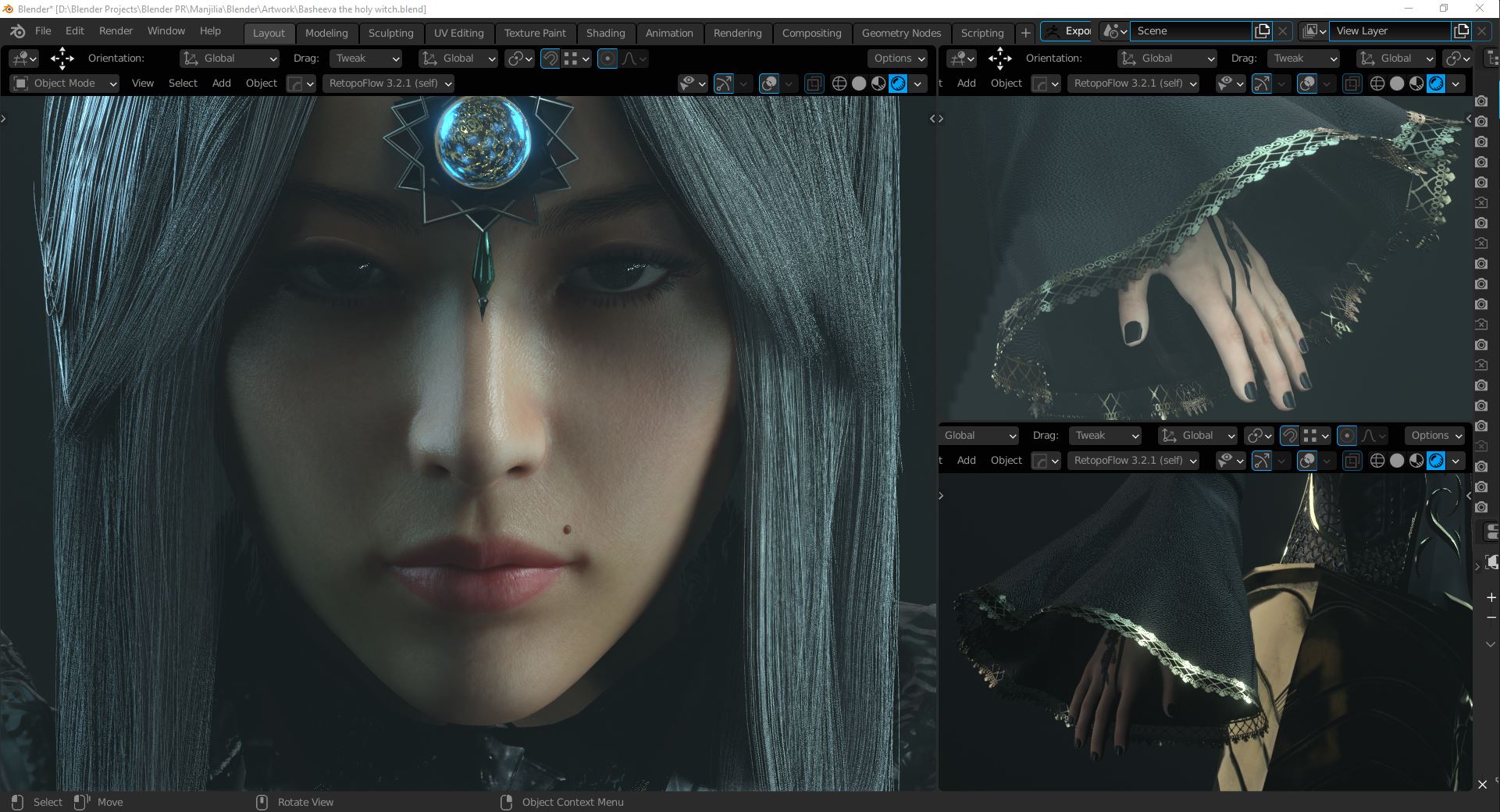Select the Move active tool icon in left viewport
Viewport: 1500px width, 812px height.
[62, 59]
